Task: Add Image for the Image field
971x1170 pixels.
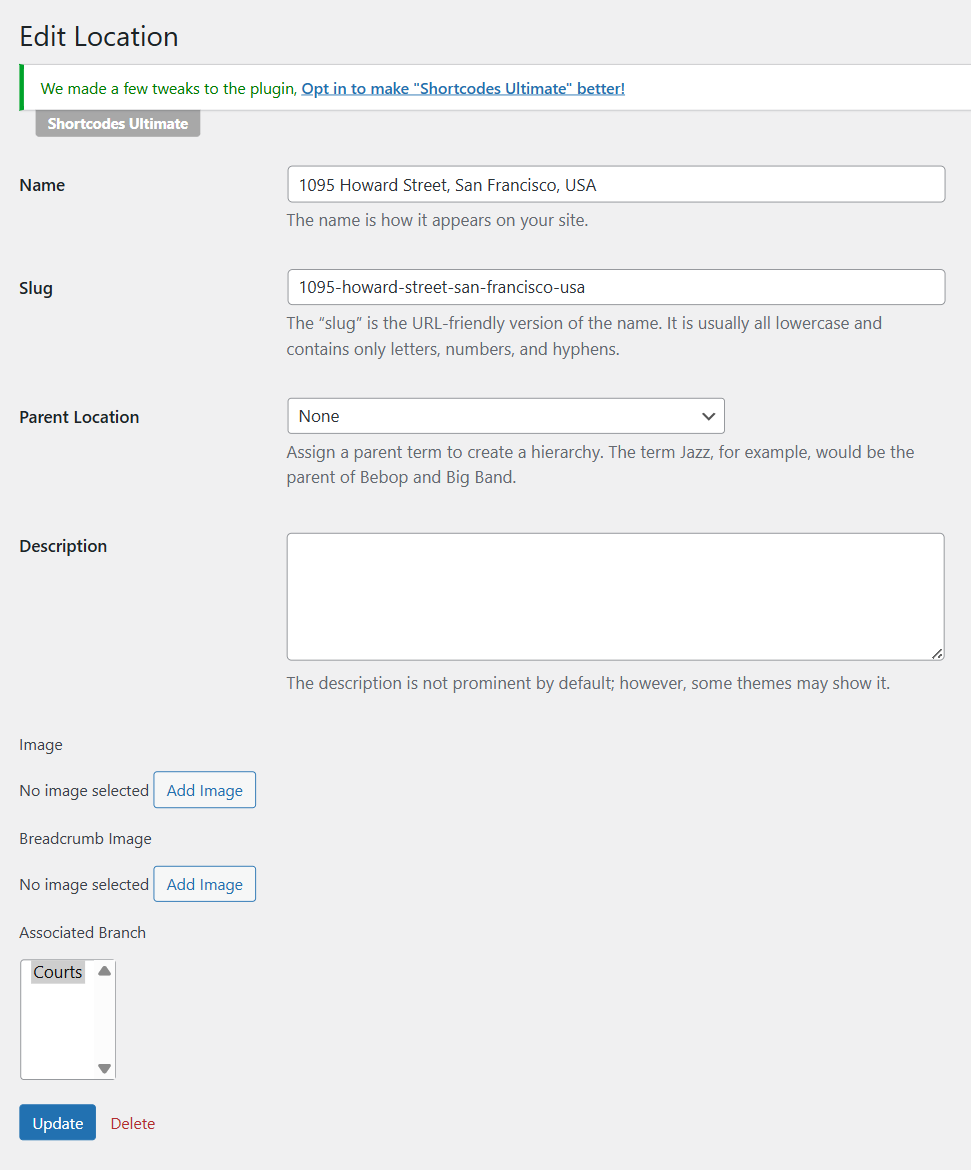Action: pyautogui.click(x=205, y=790)
